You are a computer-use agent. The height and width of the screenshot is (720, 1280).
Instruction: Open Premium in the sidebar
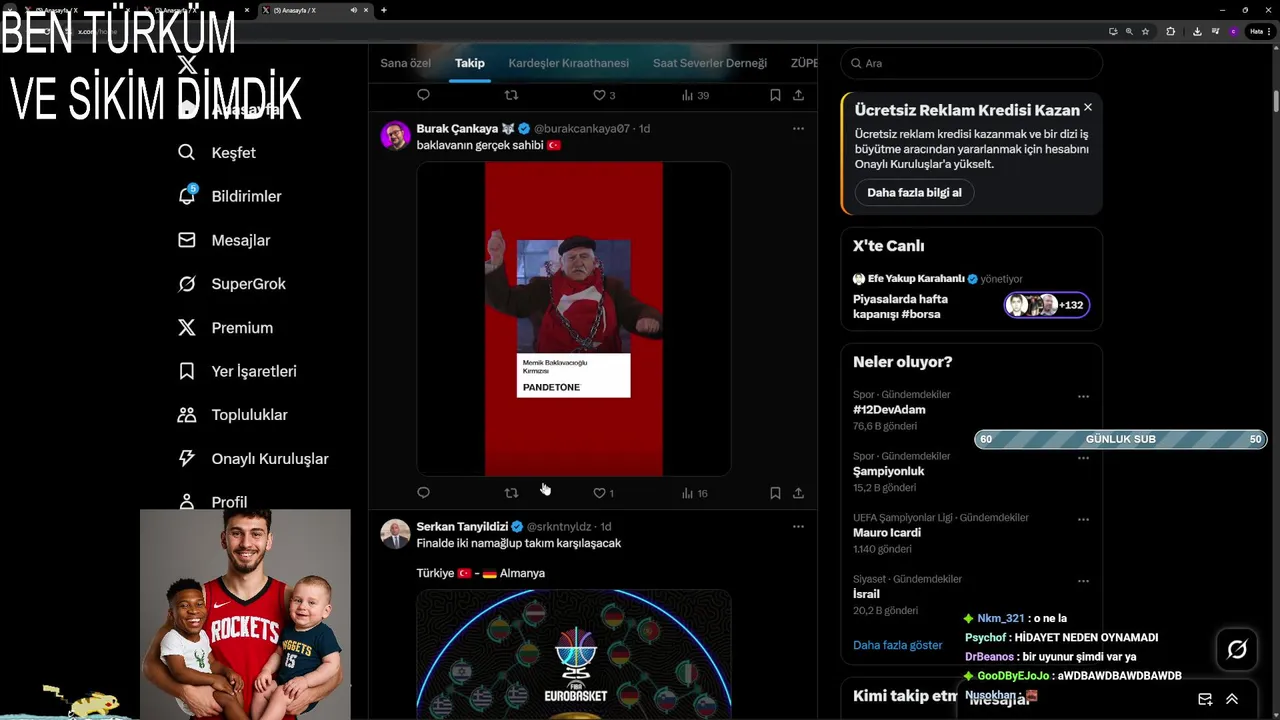point(225,328)
